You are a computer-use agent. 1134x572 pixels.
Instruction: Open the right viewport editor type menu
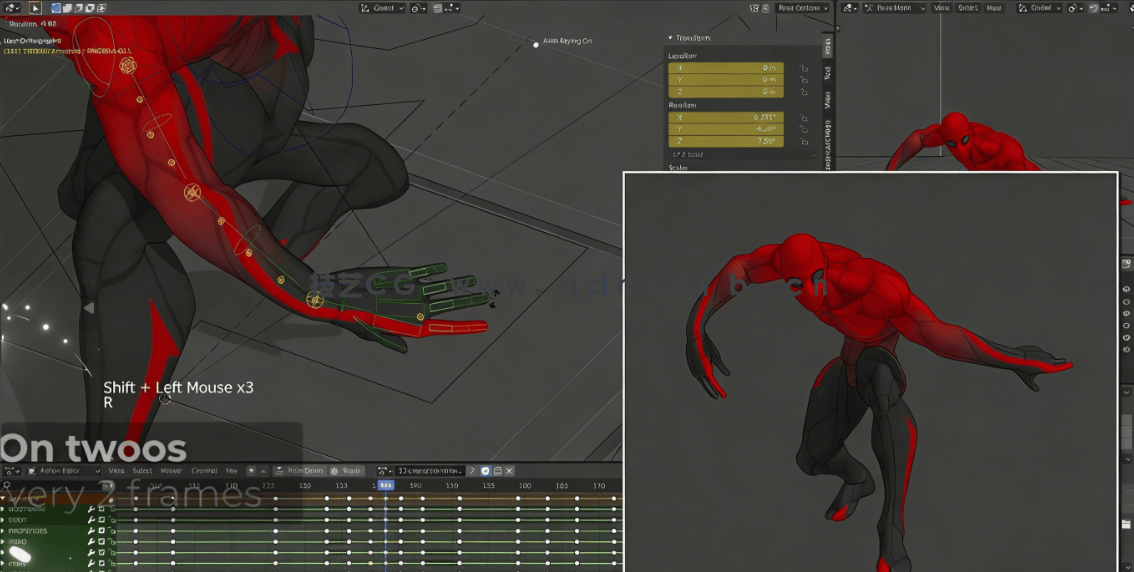850,8
